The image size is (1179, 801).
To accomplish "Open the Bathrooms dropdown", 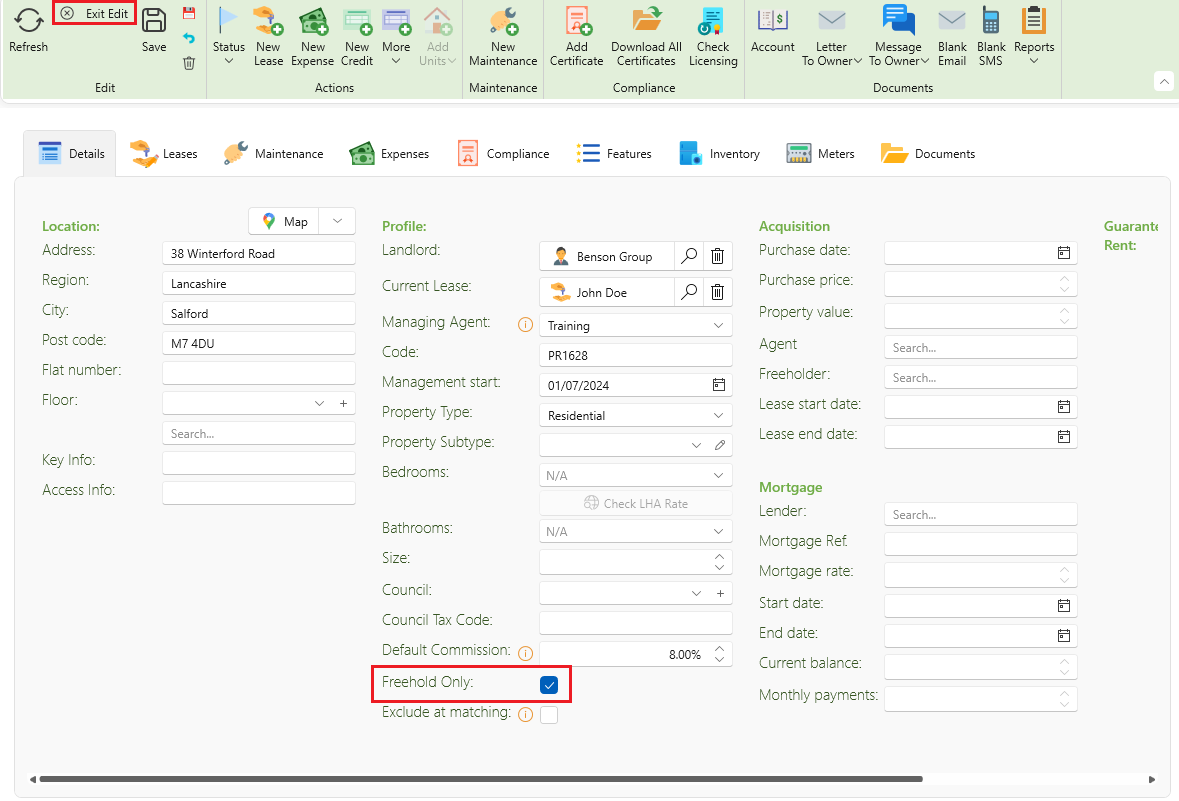I will click(x=718, y=531).
